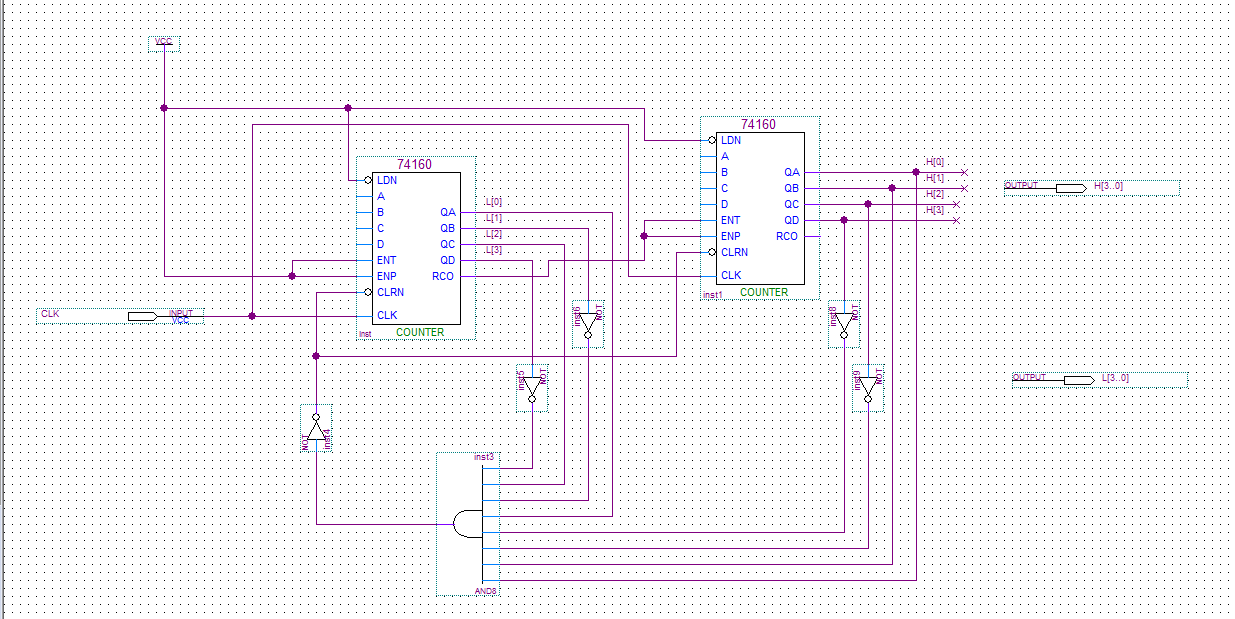Click the LDN port on left counter

[x=387, y=180]
